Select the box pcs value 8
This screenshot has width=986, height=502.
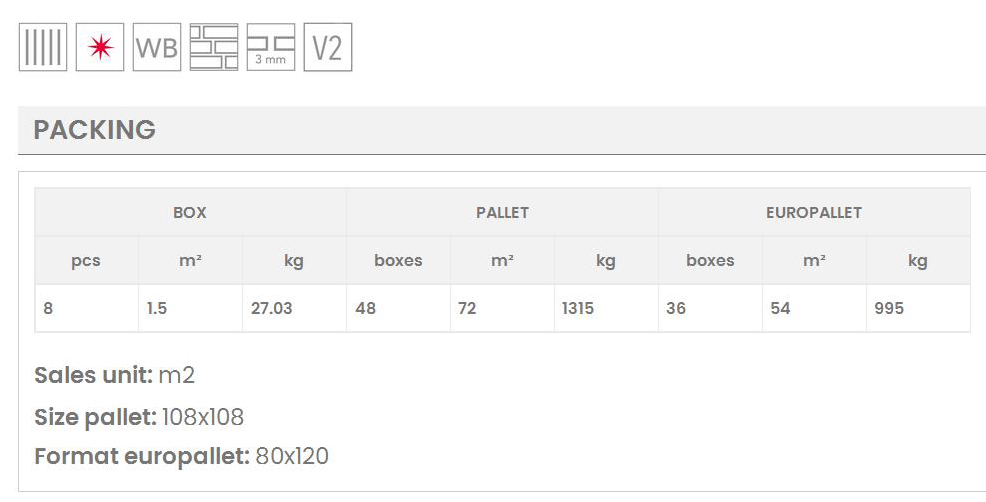[x=48, y=308]
